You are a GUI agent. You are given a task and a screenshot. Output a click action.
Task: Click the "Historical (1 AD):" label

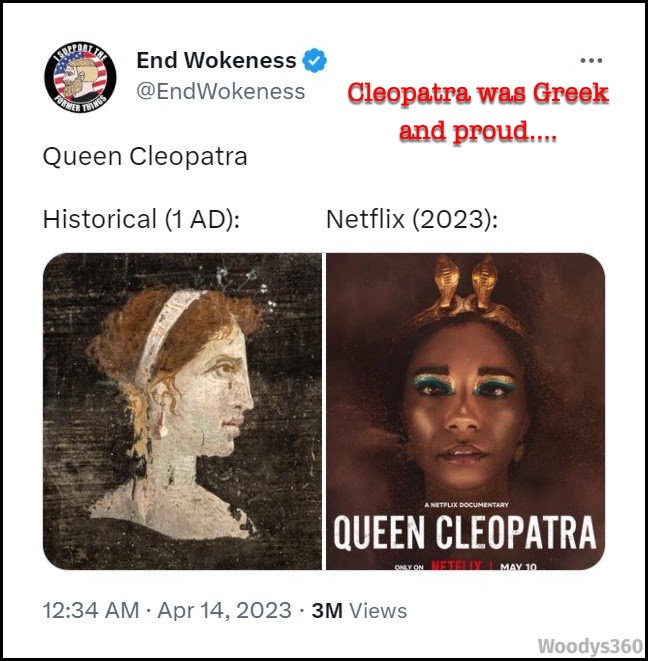point(142,220)
